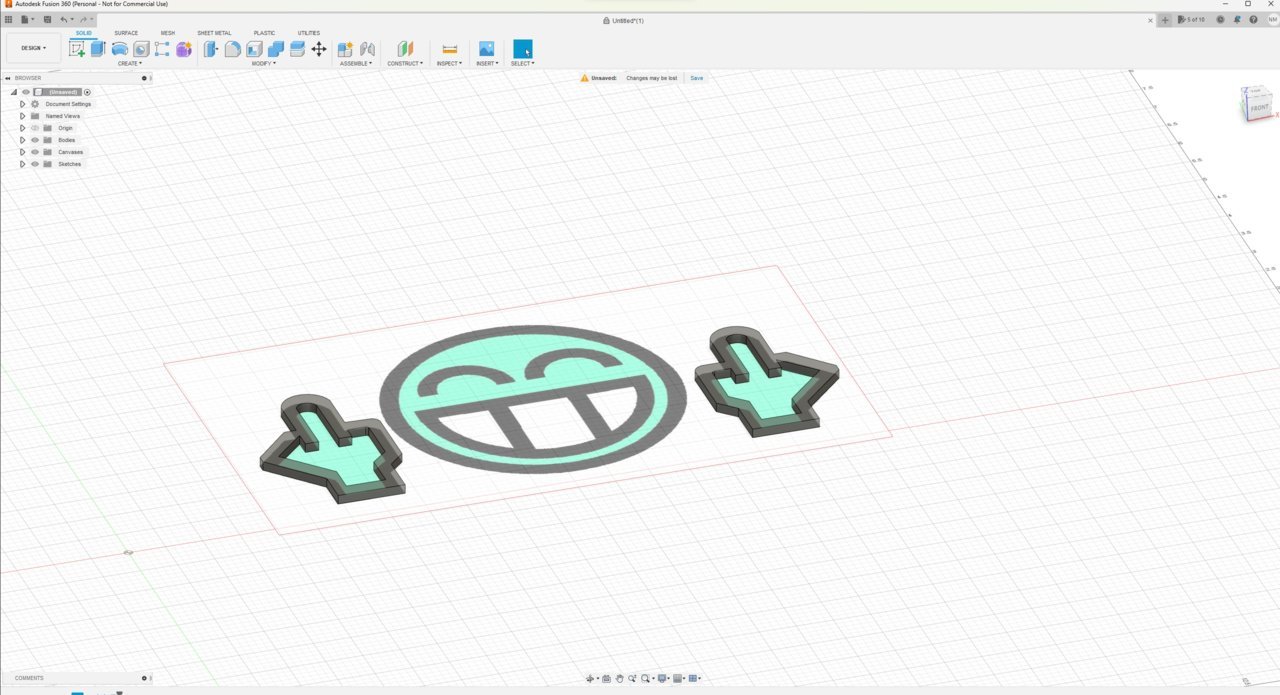Open the INSPECT dropdown menu
This screenshot has width=1280, height=695.
[449, 63]
